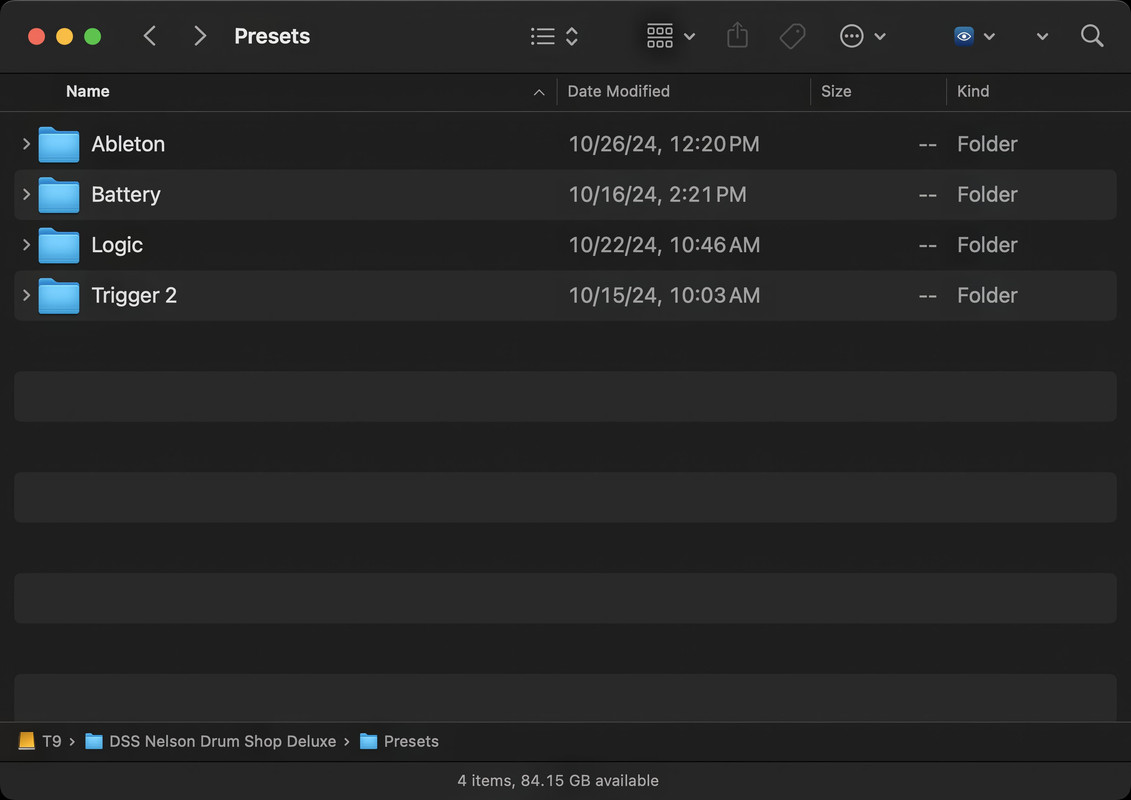This screenshot has height=800, width=1131.
Task: Click the status text 4 items, 84.15 GB available
Action: pyautogui.click(x=558, y=781)
